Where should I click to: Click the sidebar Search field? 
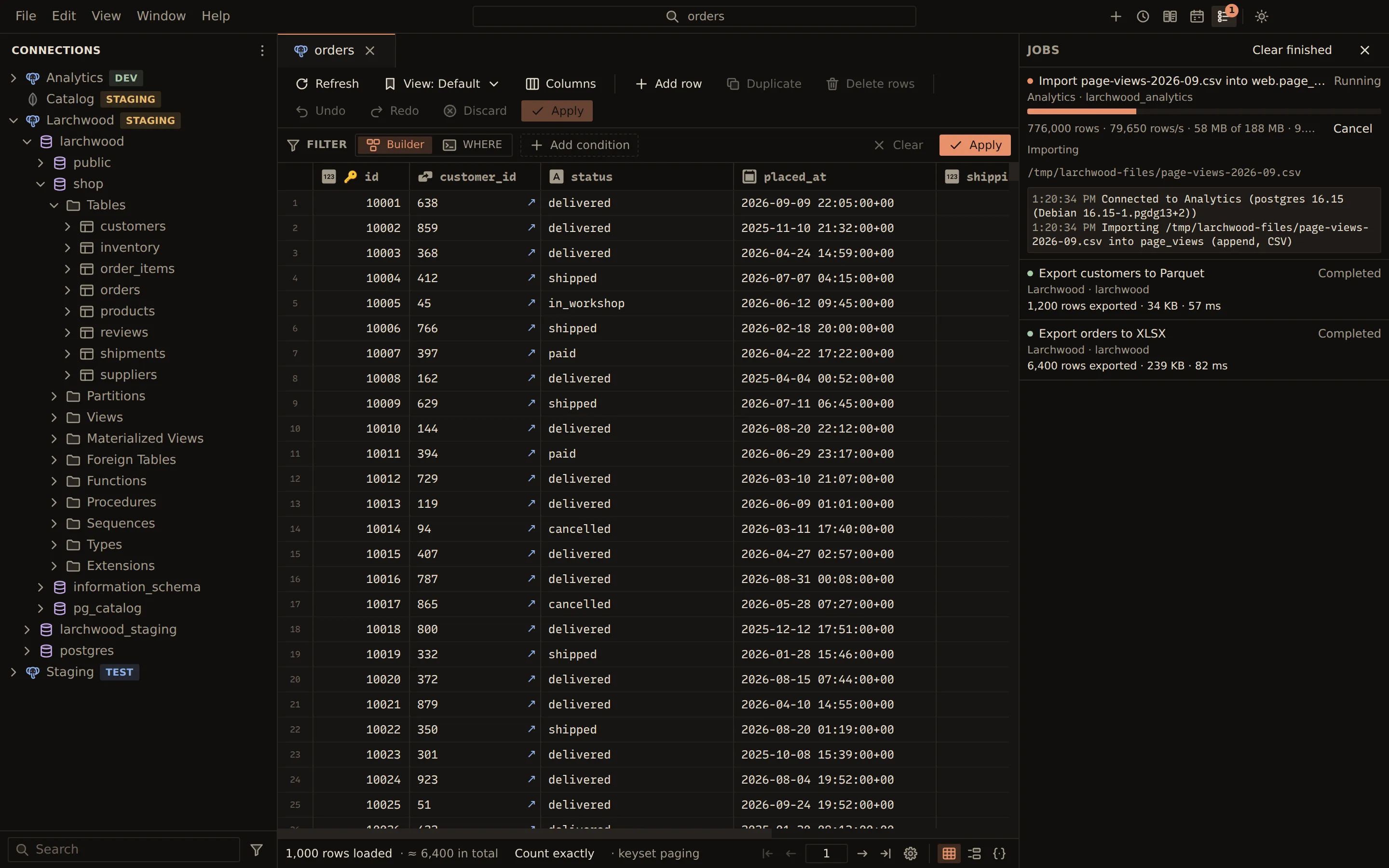(x=124, y=850)
